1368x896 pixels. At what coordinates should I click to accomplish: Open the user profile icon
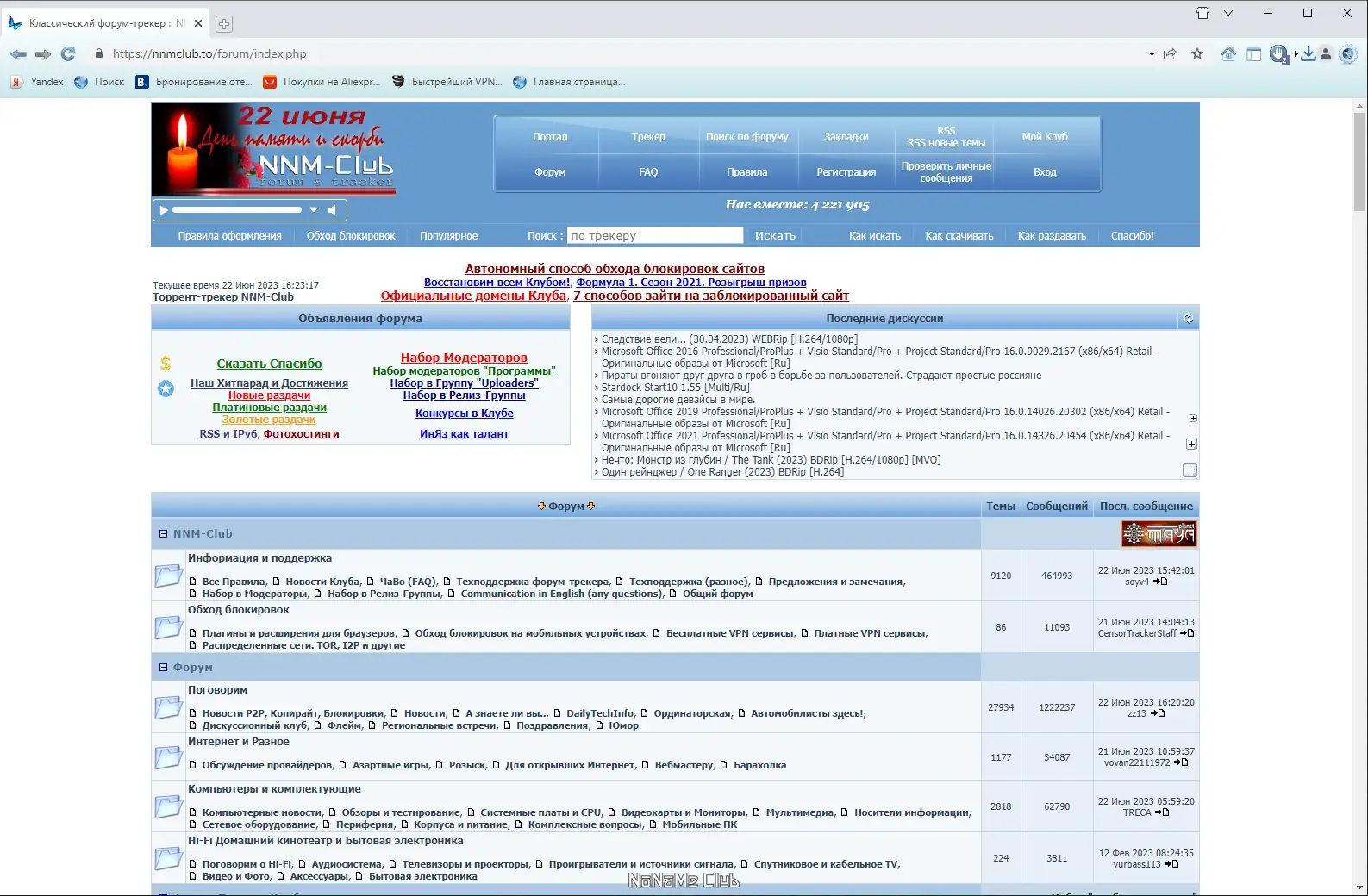tap(1326, 53)
